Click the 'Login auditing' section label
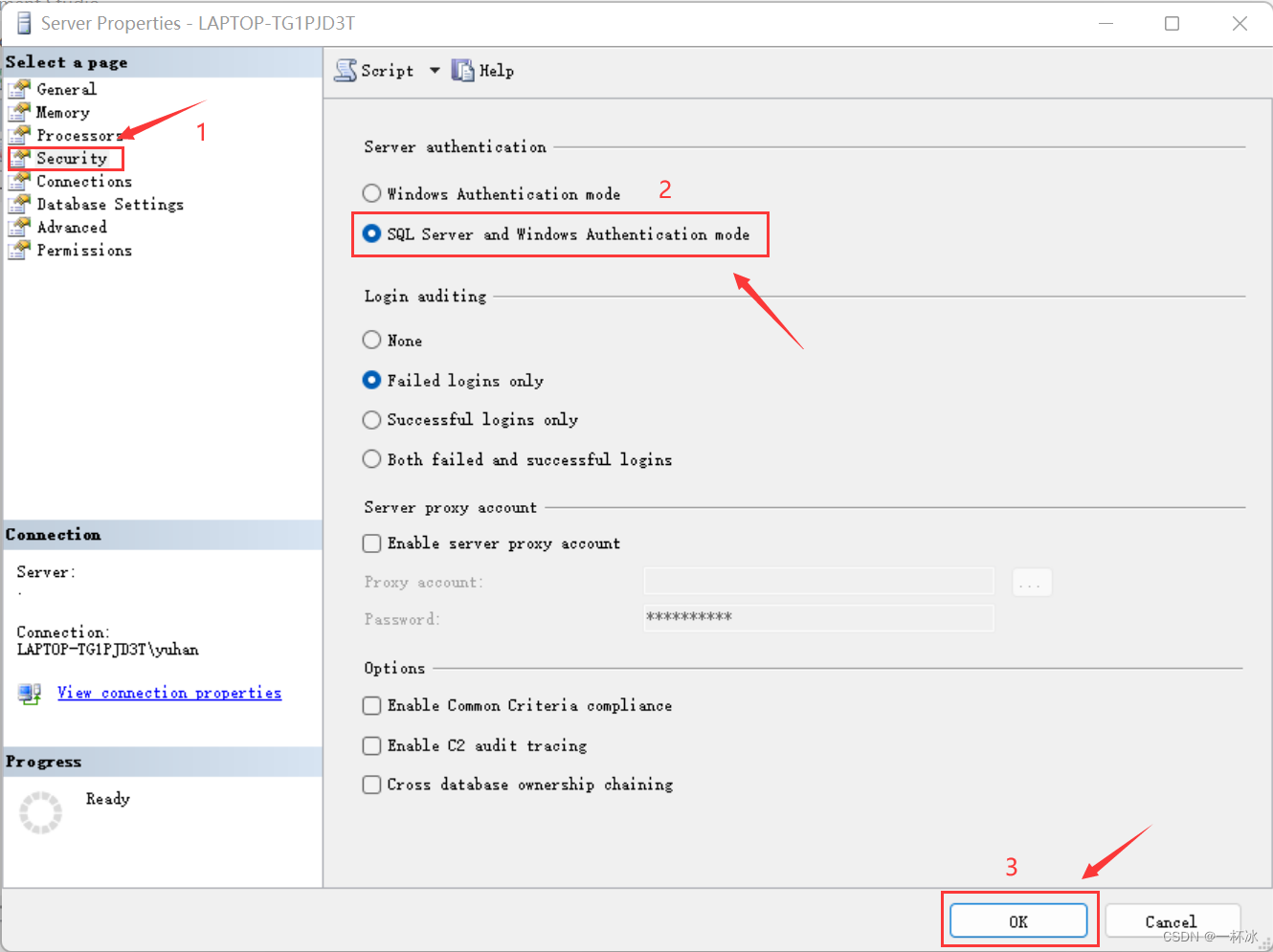 point(425,296)
